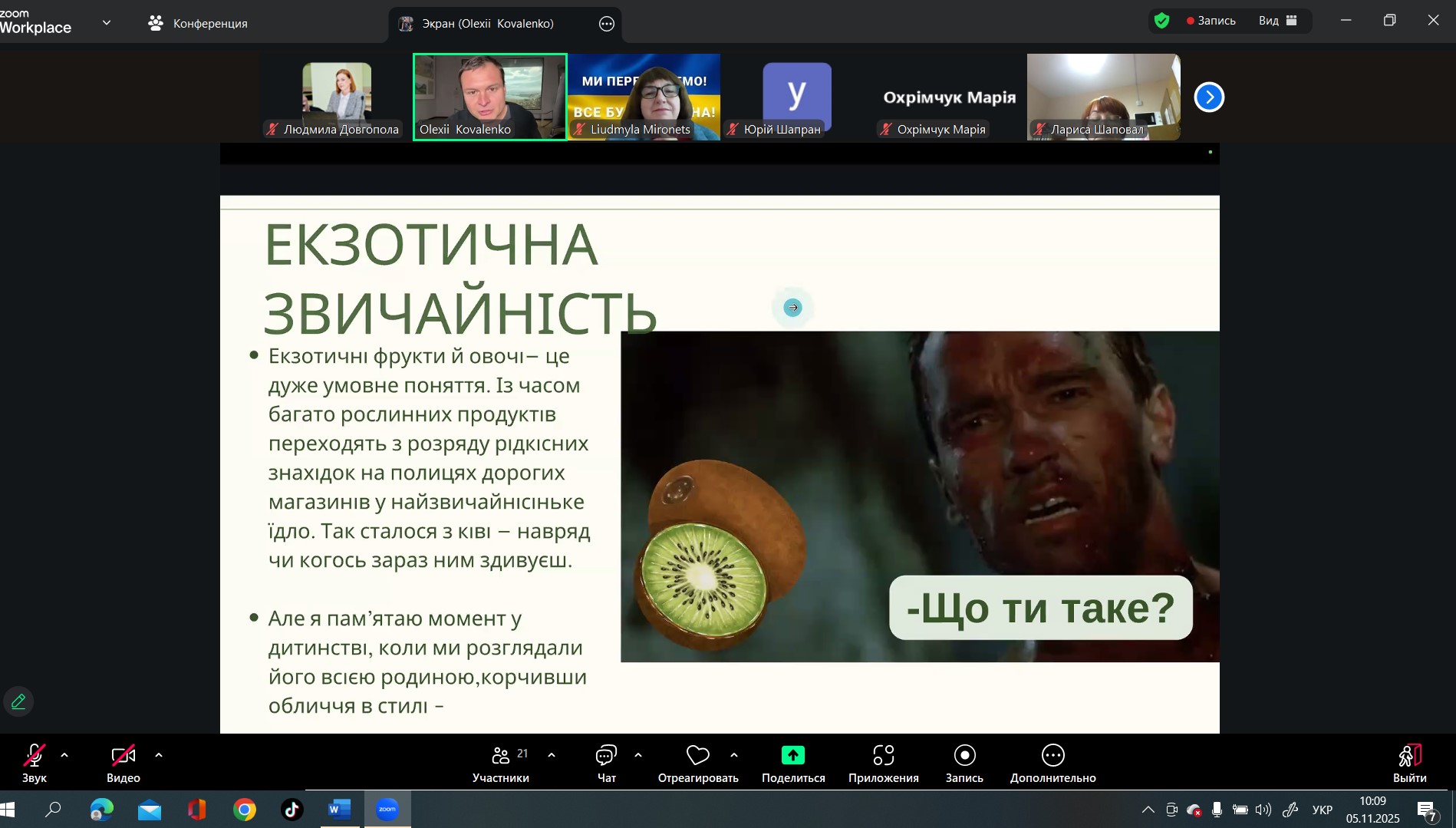The width and height of the screenshot is (1456, 828).
Task: Open the Вид view layout menu
Action: (1277, 21)
